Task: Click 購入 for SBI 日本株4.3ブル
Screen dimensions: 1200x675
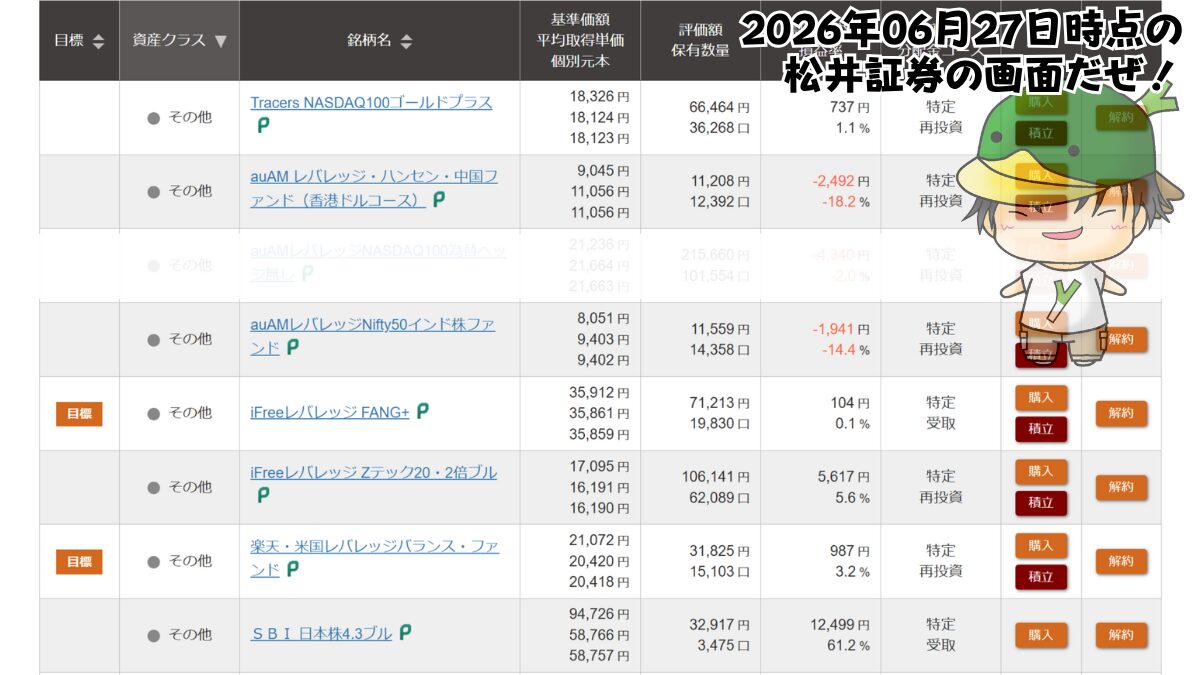Action: pos(1041,635)
